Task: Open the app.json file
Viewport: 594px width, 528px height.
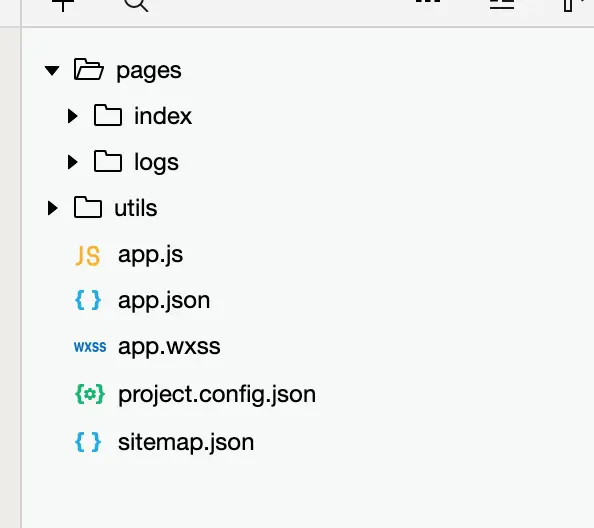Action: pos(164,301)
